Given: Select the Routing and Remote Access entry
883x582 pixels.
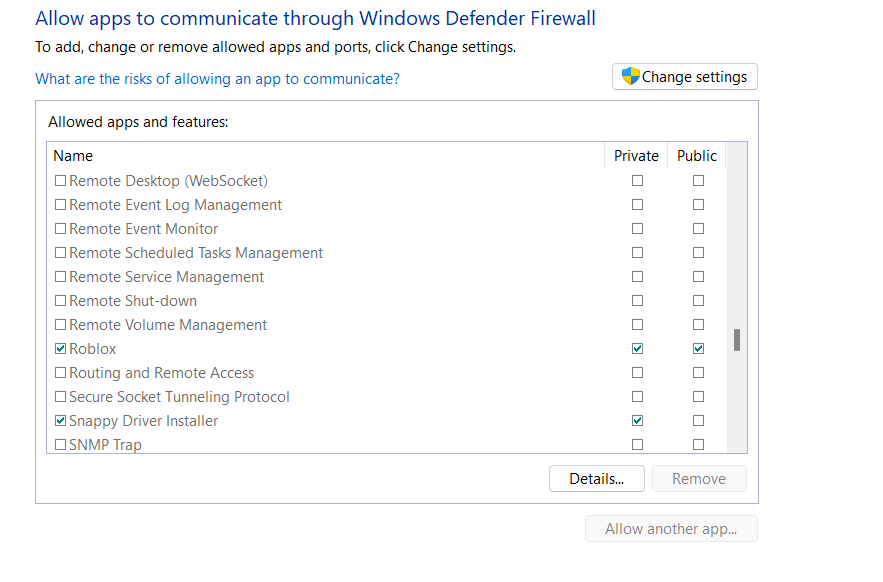Looking at the screenshot, I should click(161, 373).
